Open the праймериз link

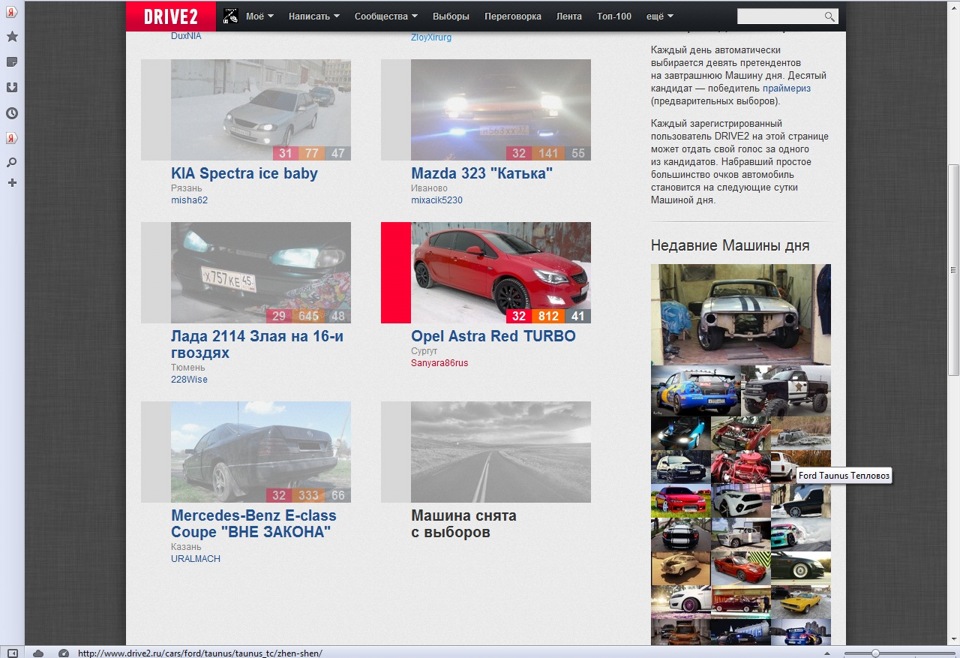(786, 88)
